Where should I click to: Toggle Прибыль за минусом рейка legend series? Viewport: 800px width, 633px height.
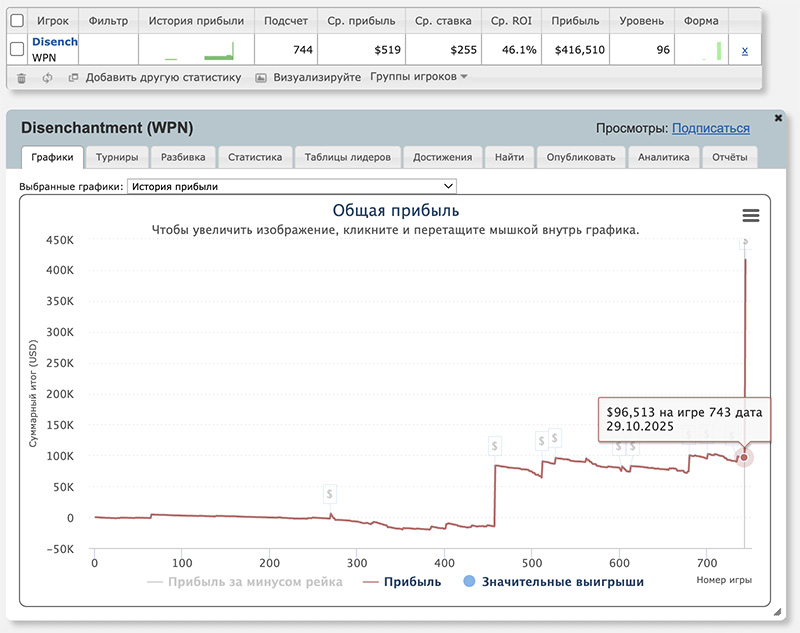click(x=245, y=581)
